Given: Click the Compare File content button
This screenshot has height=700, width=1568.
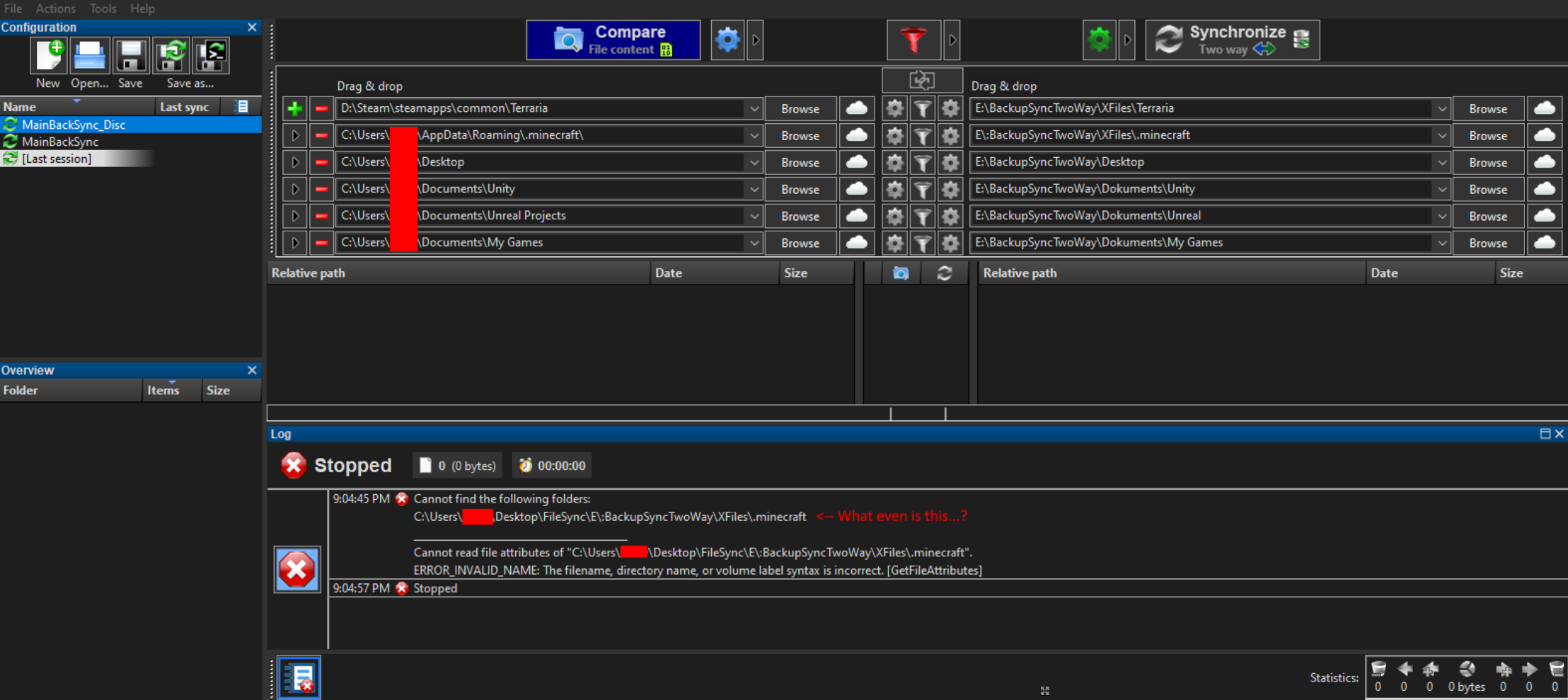Looking at the screenshot, I should point(613,40).
